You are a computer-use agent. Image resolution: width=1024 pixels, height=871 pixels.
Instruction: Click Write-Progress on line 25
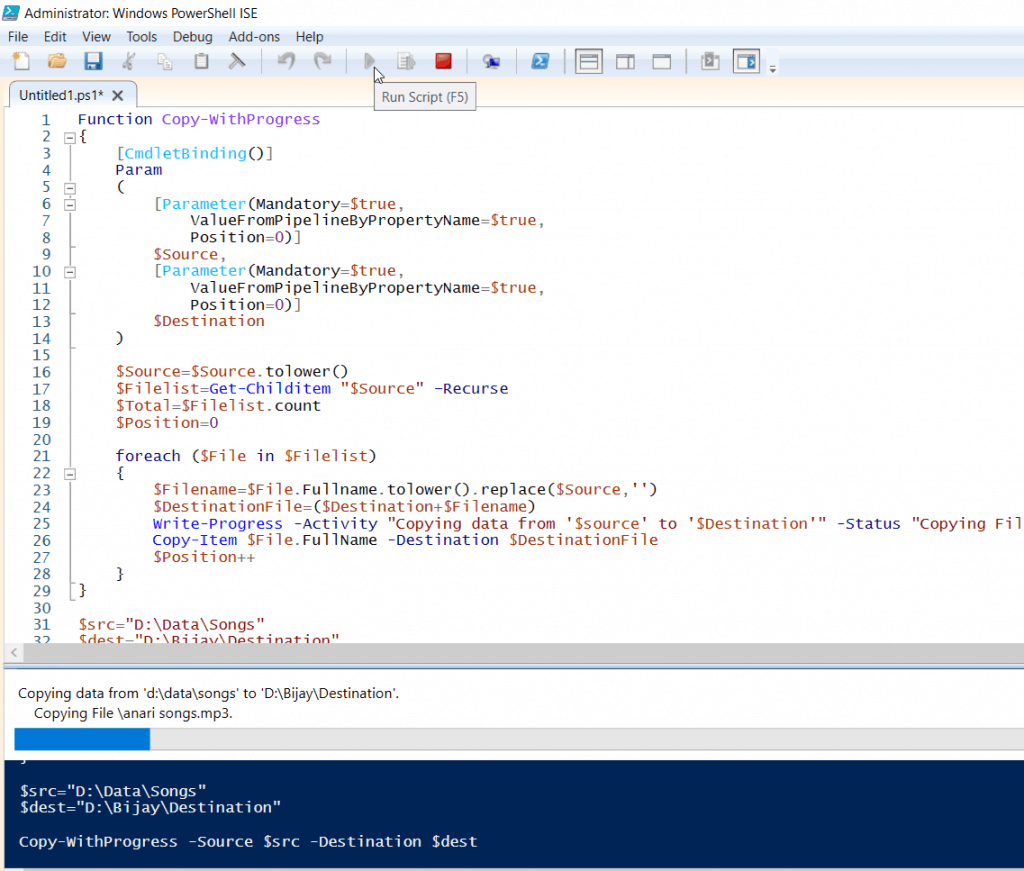pos(217,524)
